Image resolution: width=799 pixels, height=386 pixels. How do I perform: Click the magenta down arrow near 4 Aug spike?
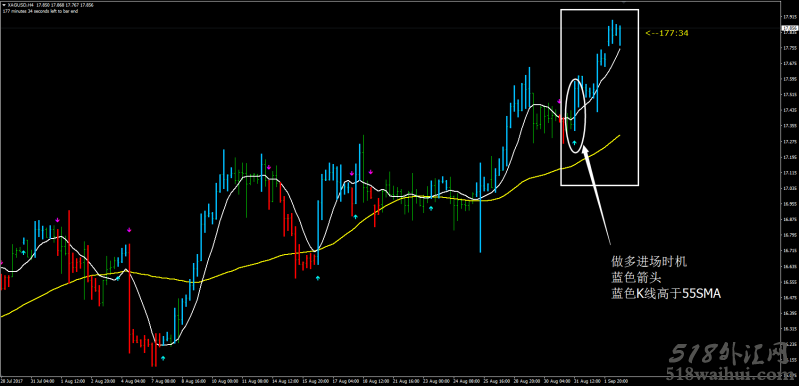point(129,230)
